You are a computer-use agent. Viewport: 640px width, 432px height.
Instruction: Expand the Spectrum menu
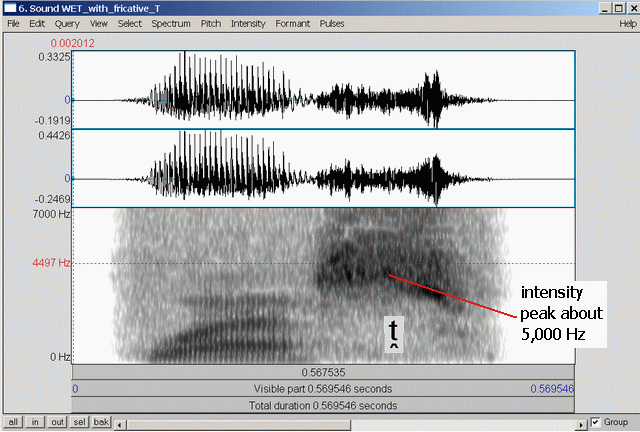point(171,23)
